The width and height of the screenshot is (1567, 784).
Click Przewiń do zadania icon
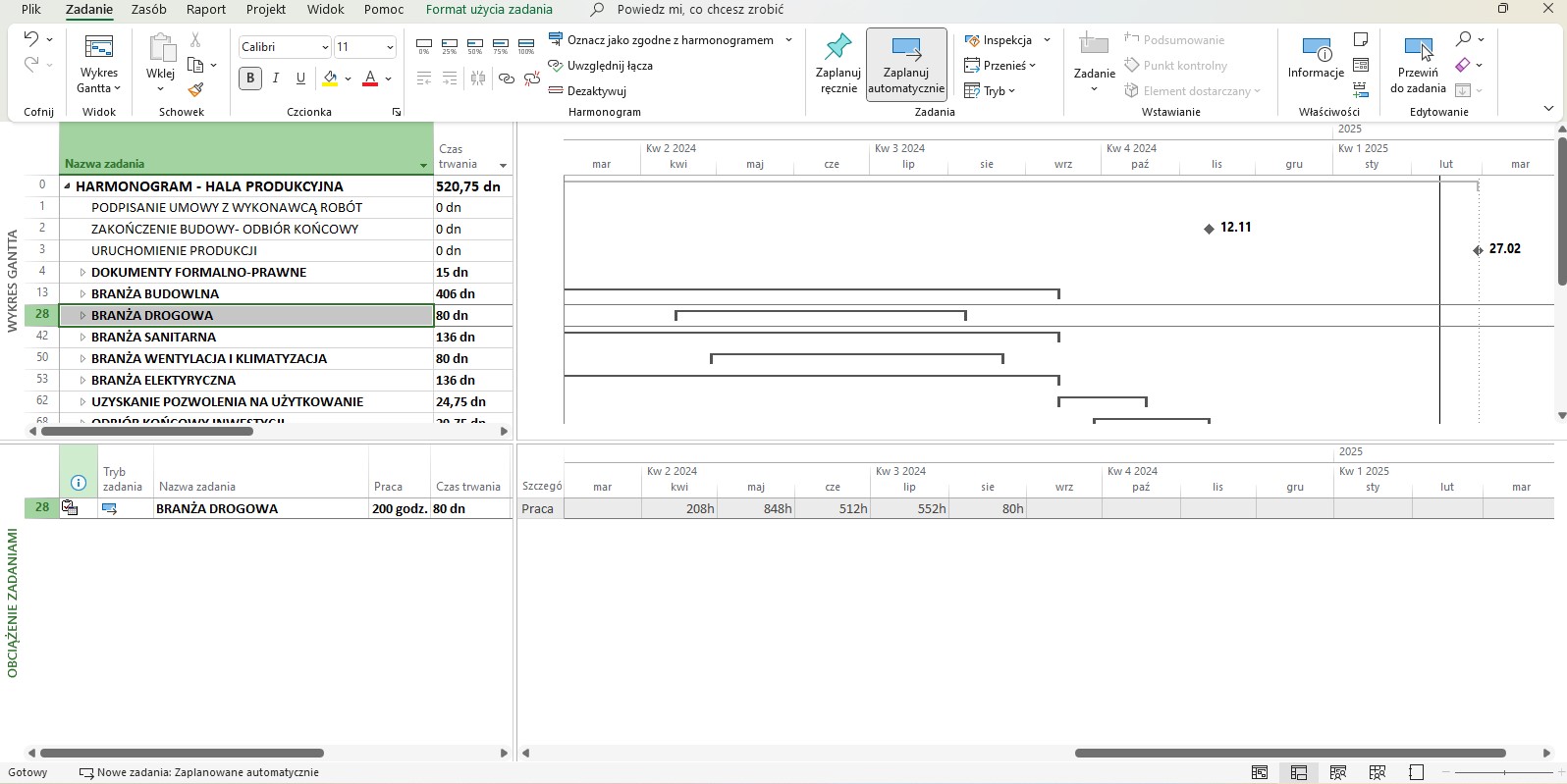(1418, 48)
